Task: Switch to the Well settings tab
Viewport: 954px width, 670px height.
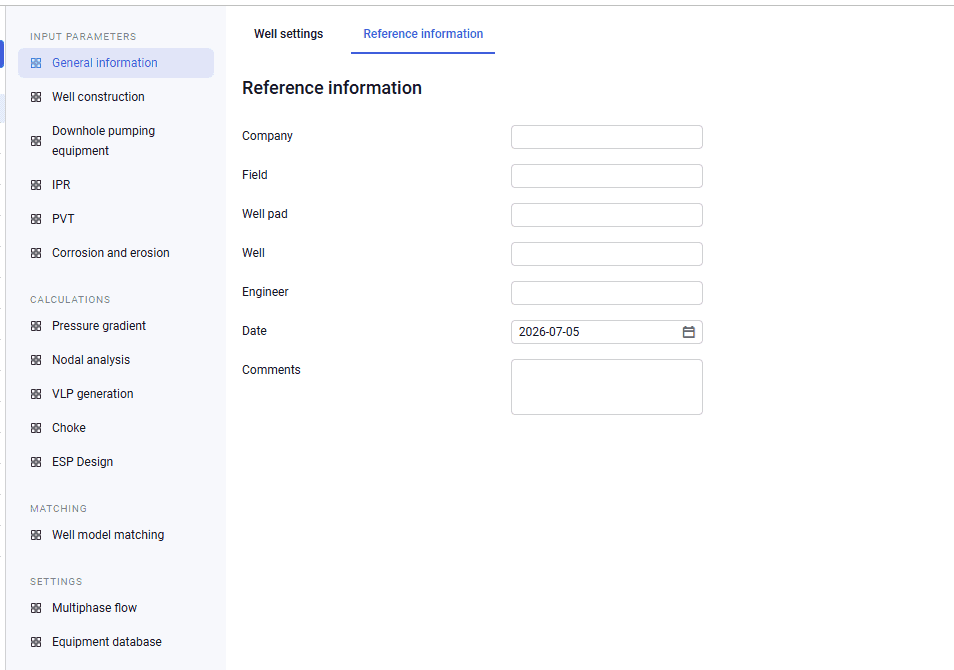Action: click(x=288, y=34)
